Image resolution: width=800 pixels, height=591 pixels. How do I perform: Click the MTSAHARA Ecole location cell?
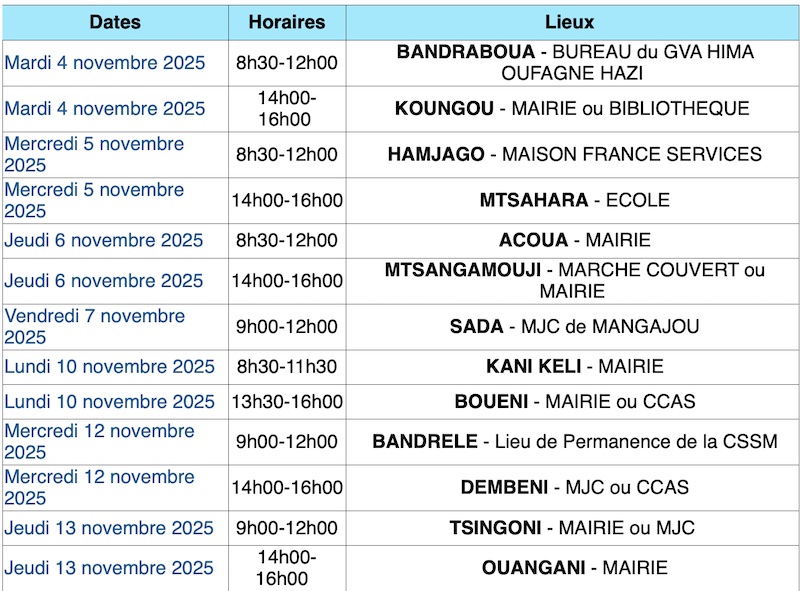click(x=574, y=200)
